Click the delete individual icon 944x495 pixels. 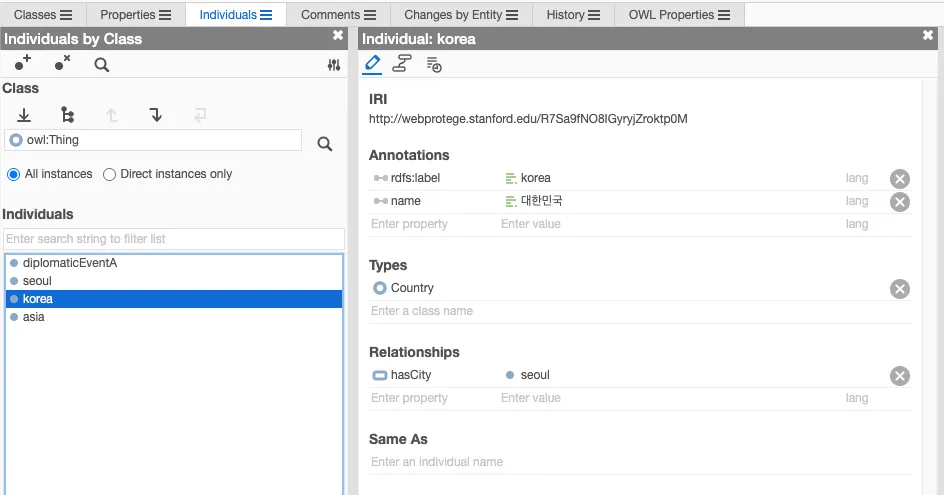[x=63, y=64]
